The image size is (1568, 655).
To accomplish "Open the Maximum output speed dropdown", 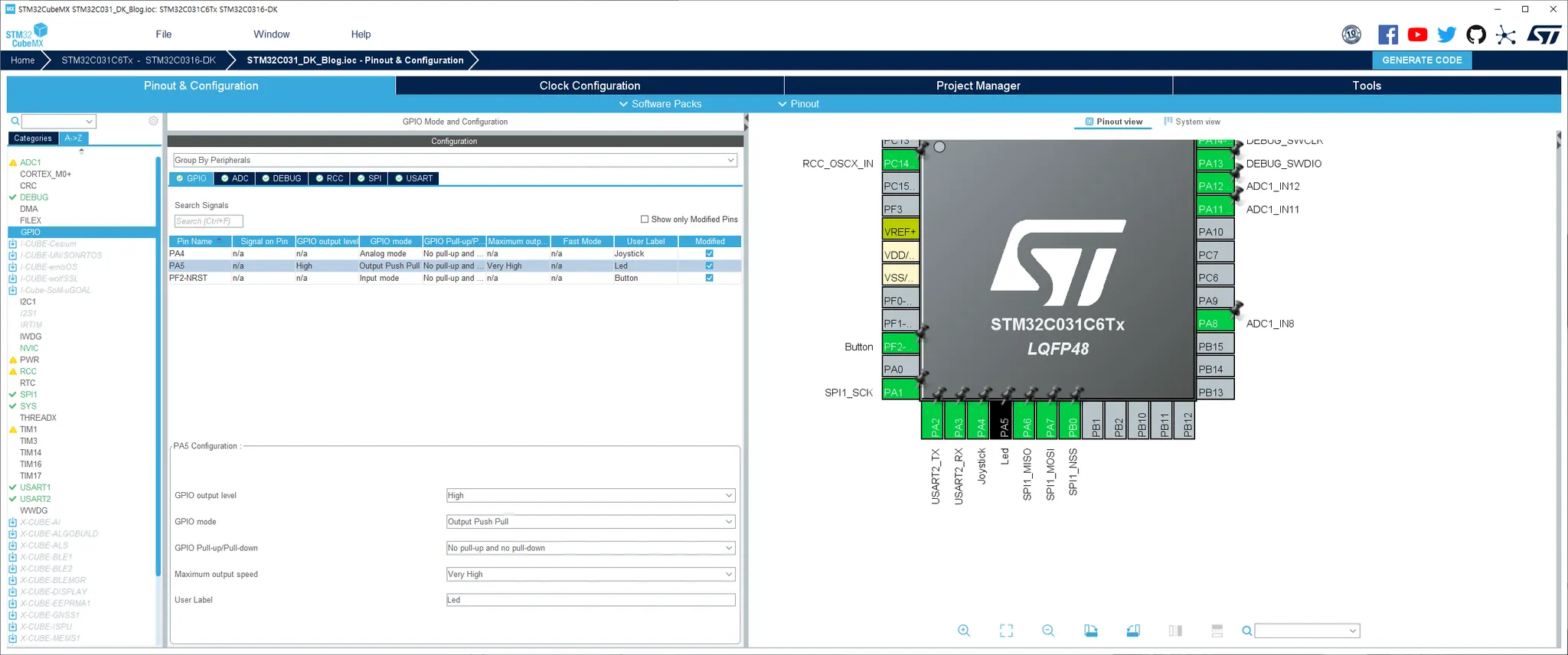I will tap(590, 574).
